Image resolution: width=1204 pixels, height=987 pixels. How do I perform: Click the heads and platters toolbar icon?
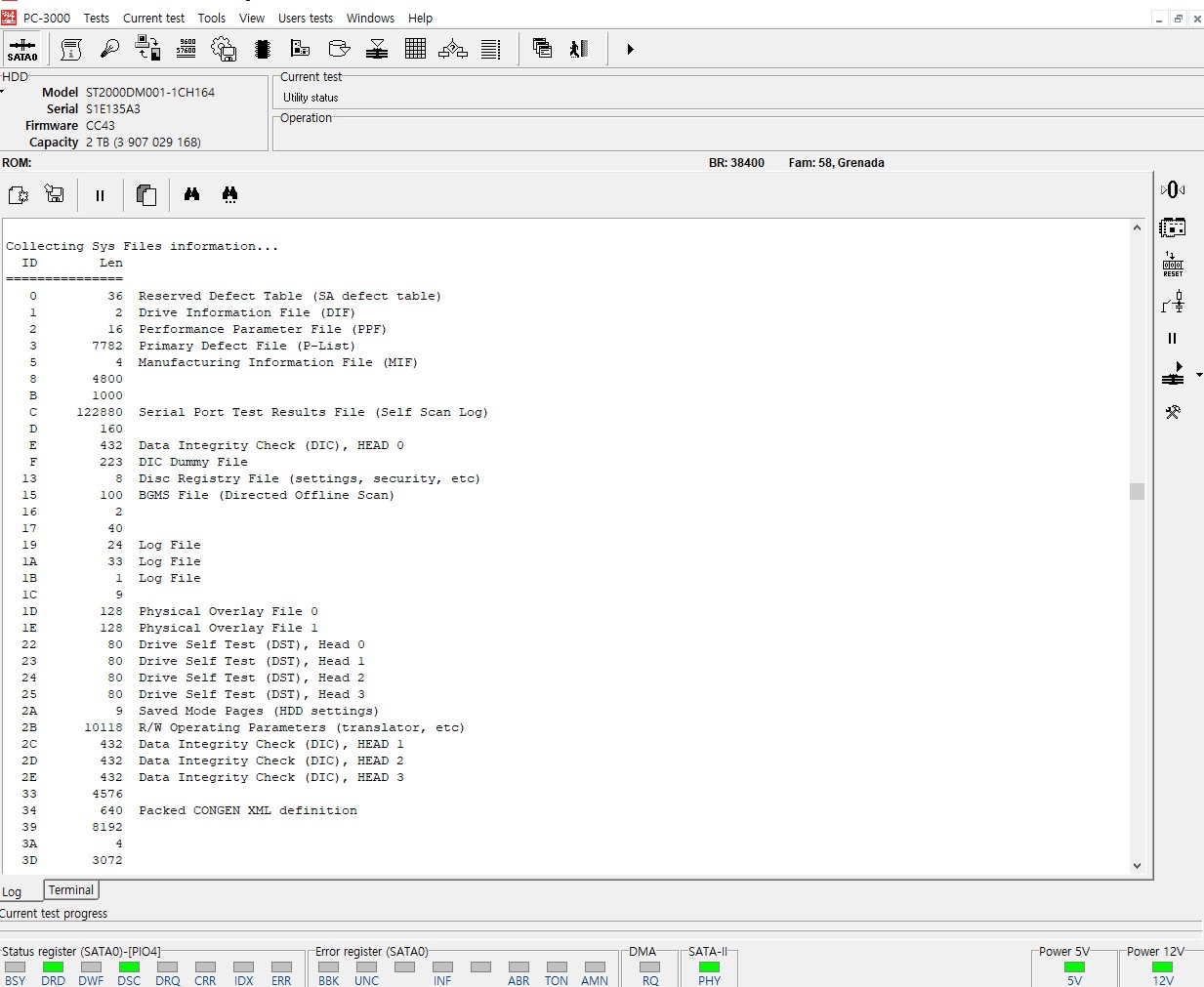[377, 49]
